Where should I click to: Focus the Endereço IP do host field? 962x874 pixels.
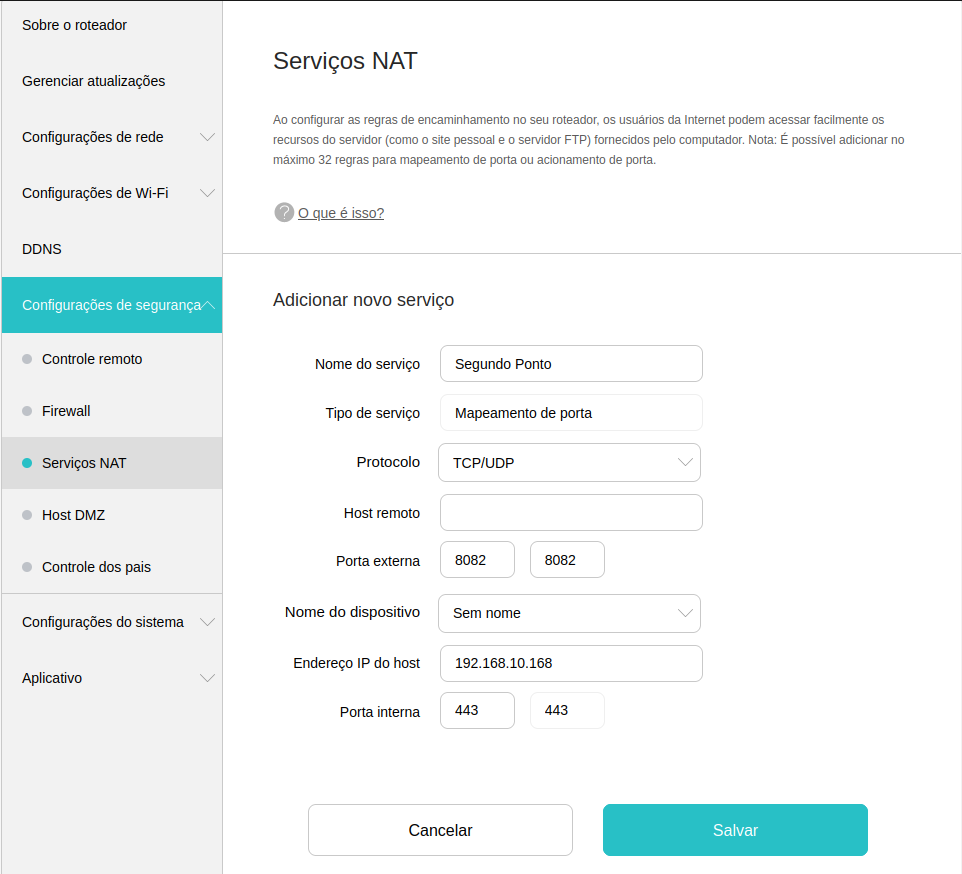coord(571,663)
